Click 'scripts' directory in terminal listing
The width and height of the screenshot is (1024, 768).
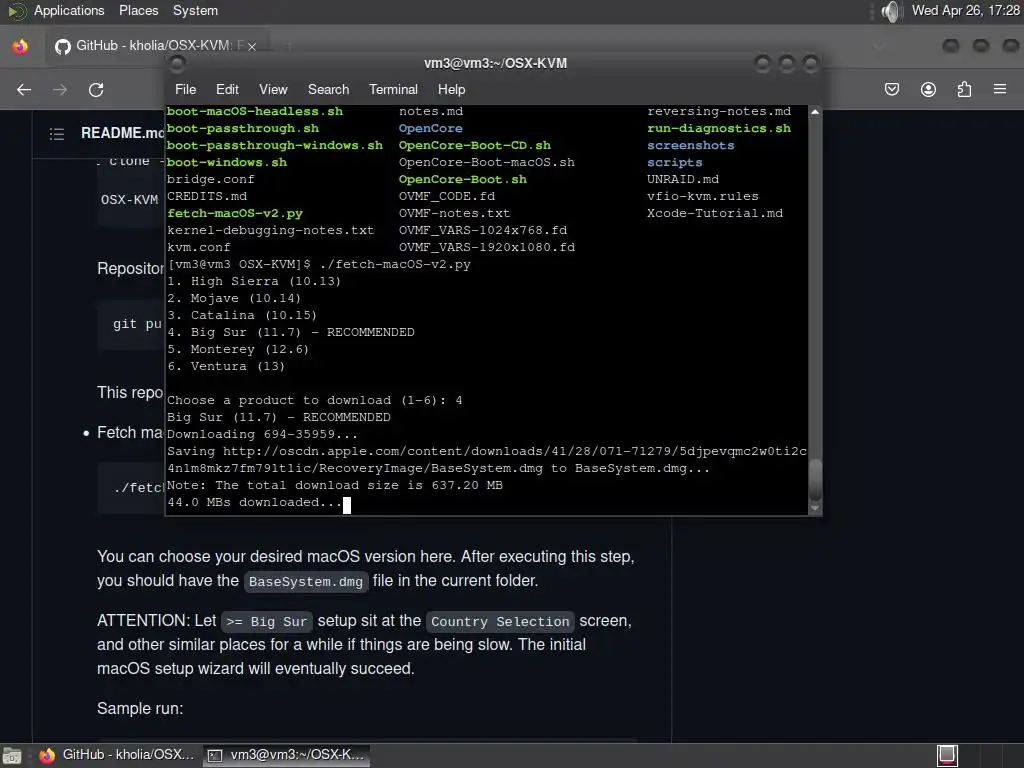click(x=675, y=163)
